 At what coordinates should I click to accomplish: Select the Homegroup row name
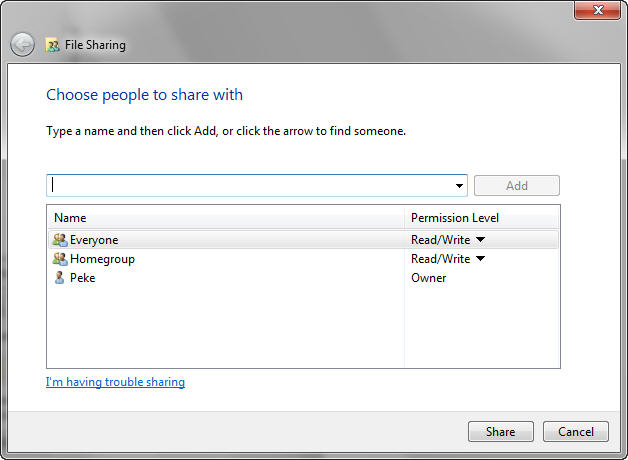pyautogui.click(x=102, y=259)
